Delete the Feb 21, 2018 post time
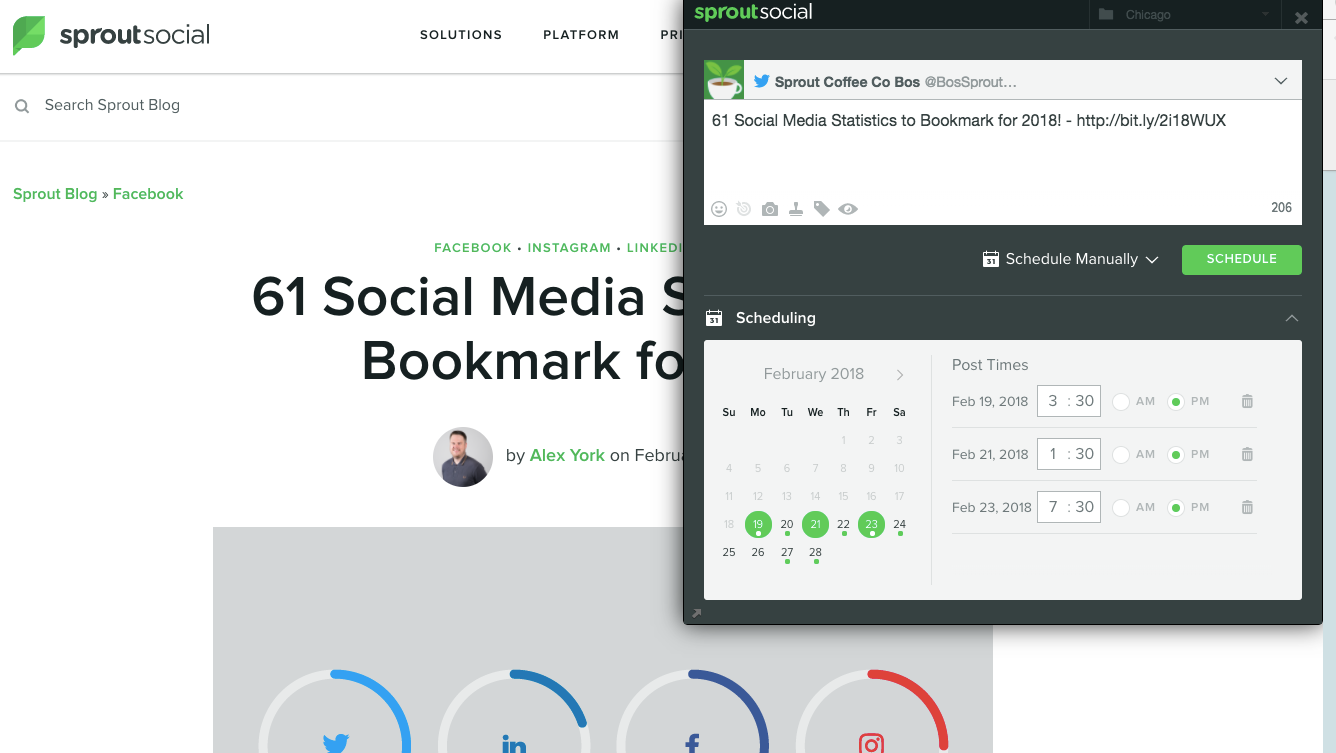The width and height of the screenshot is (1336, 753). [x=1247, y=454]
